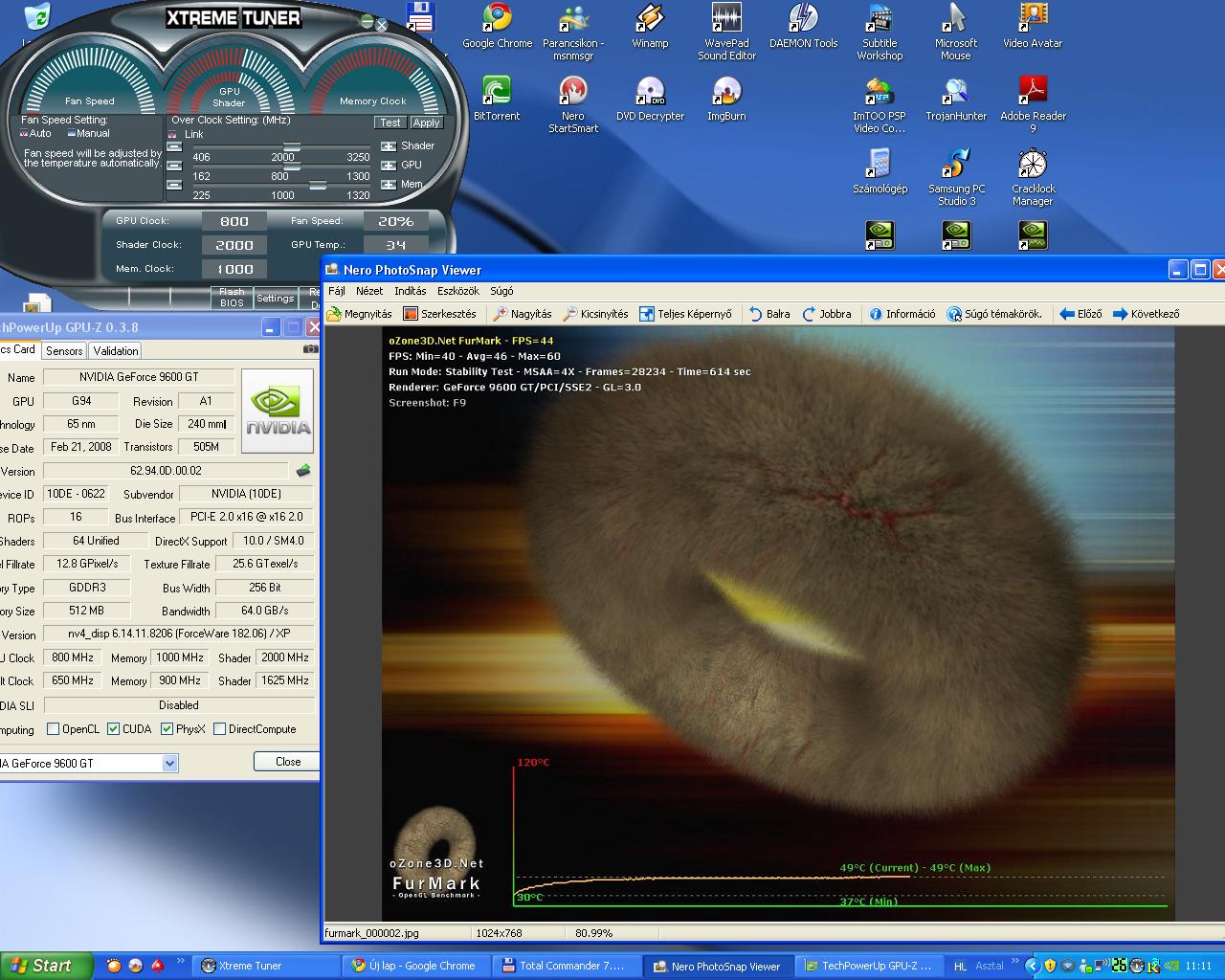Open DAEMON Tools desktop icon
Viewport: 1225px width, 980px height.
pyautogui.click(x=803, y=26)
